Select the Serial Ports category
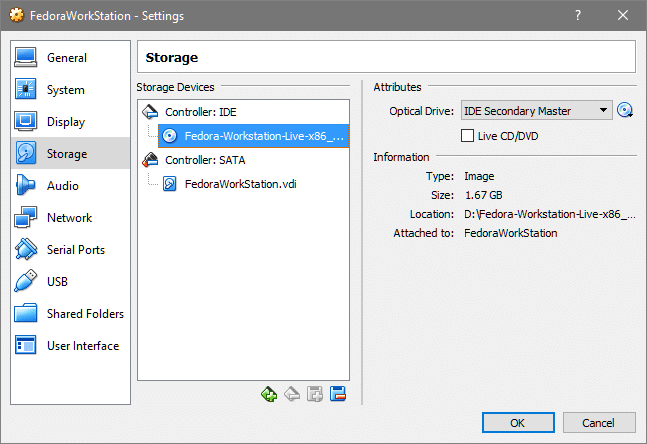The image size is (647, 444). 74,250
